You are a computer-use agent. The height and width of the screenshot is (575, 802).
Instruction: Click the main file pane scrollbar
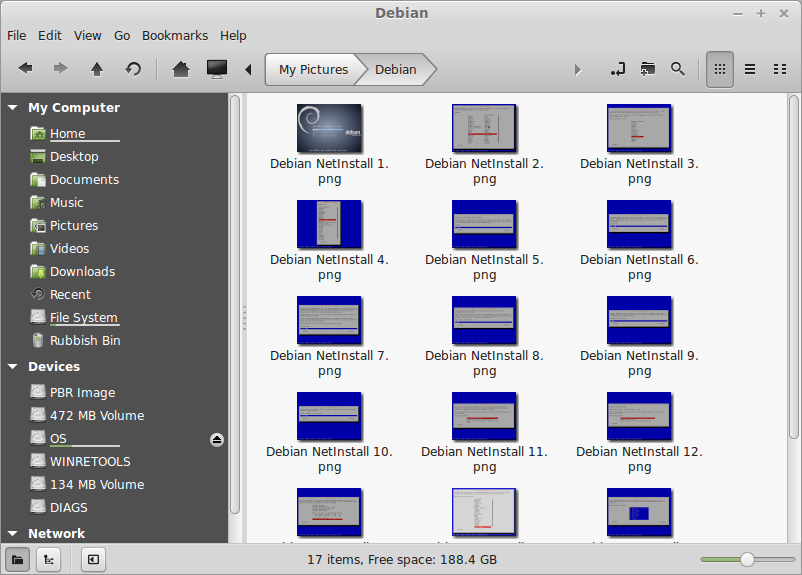[x=794, y=266]
